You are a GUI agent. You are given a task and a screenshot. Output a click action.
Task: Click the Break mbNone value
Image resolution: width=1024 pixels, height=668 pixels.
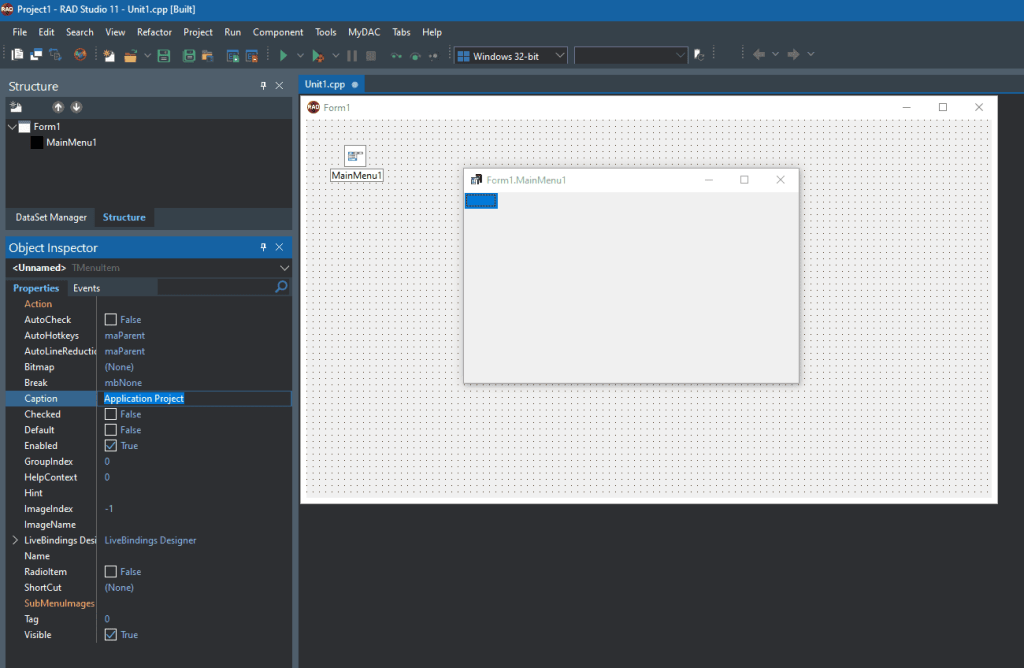coord(123,383)
